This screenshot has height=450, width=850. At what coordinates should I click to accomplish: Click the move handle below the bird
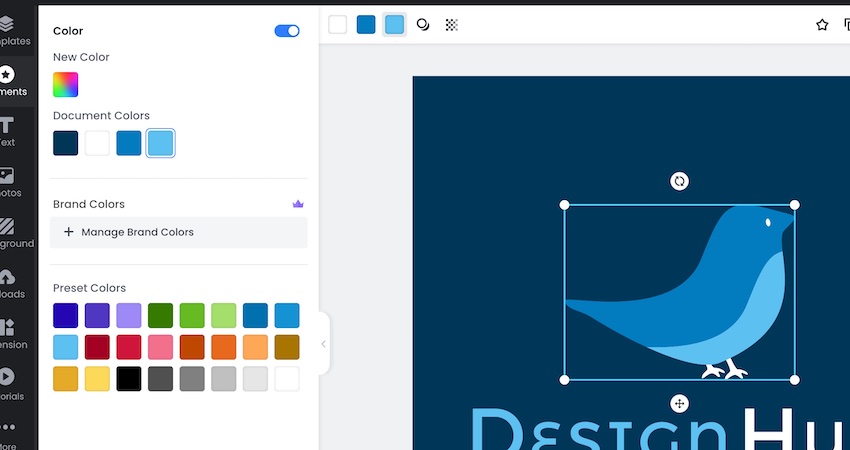click(679, 403)
